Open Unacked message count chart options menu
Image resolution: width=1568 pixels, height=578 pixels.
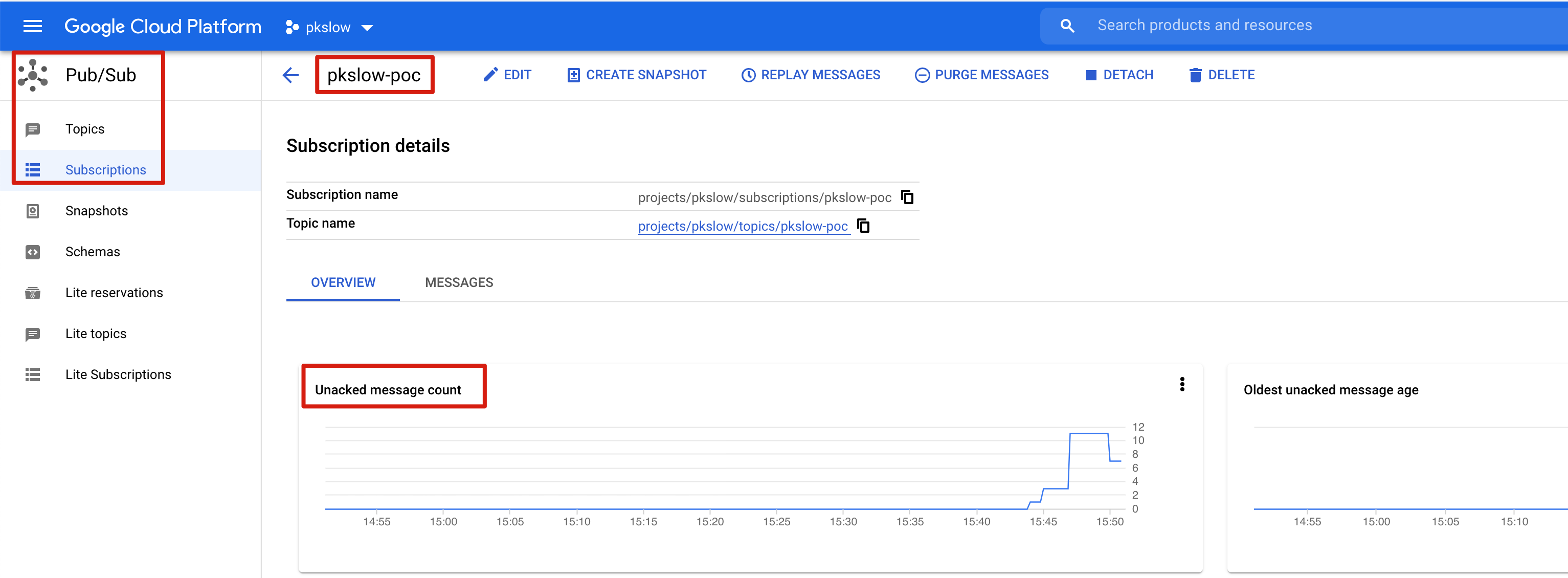click(1181, 384)
